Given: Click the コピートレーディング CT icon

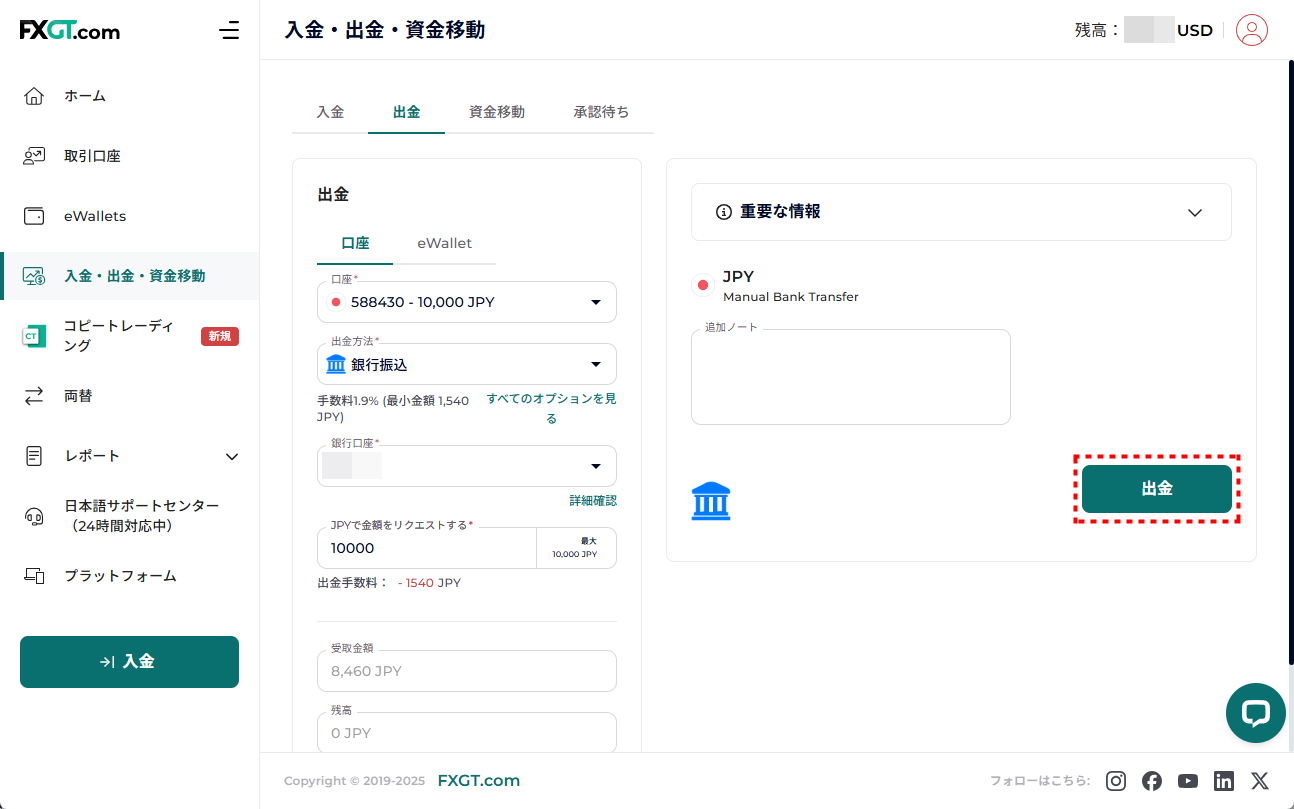Looking at the screenshot, I should point(34,336).
